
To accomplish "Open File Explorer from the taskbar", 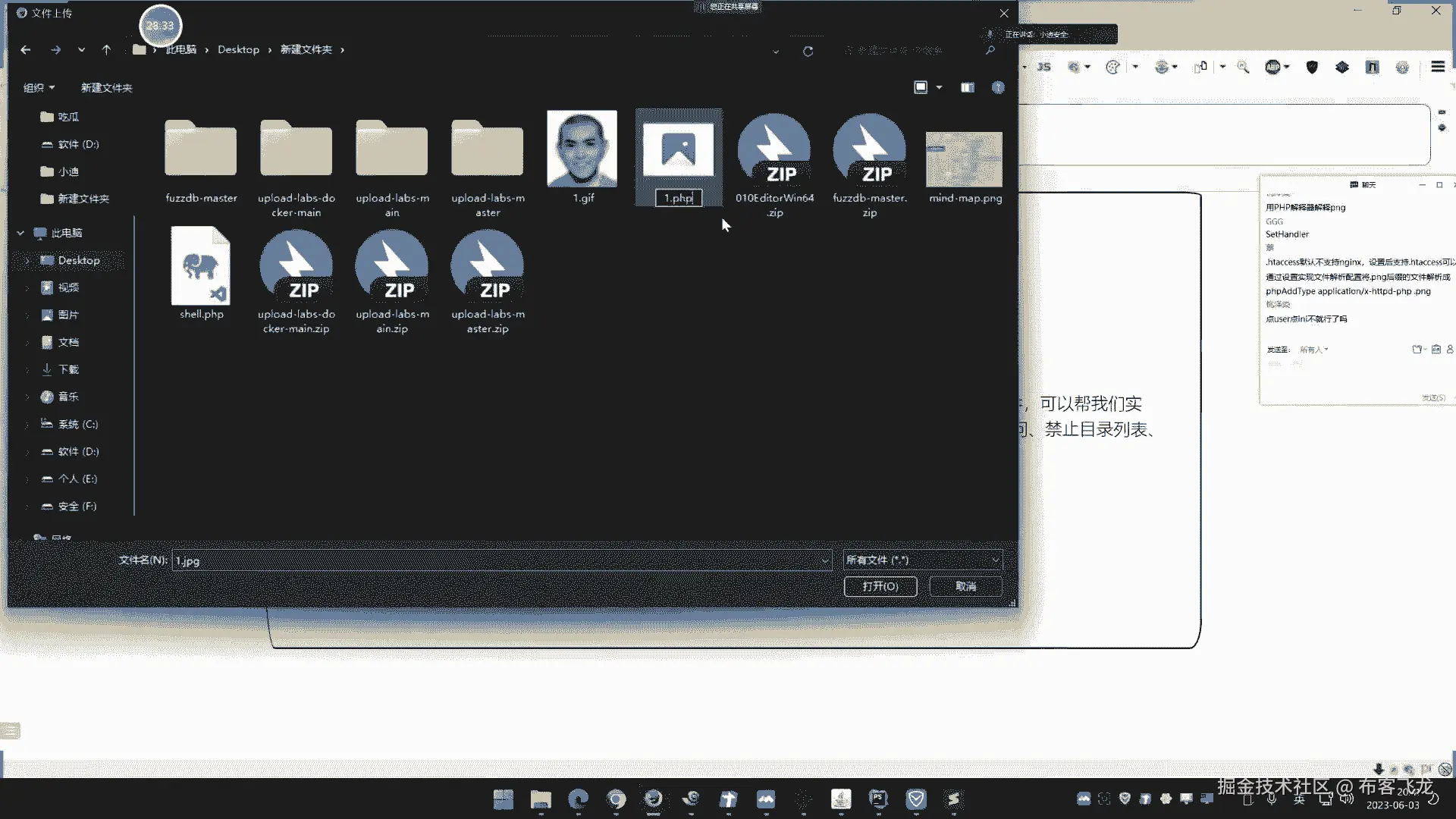I will (541, 799).
